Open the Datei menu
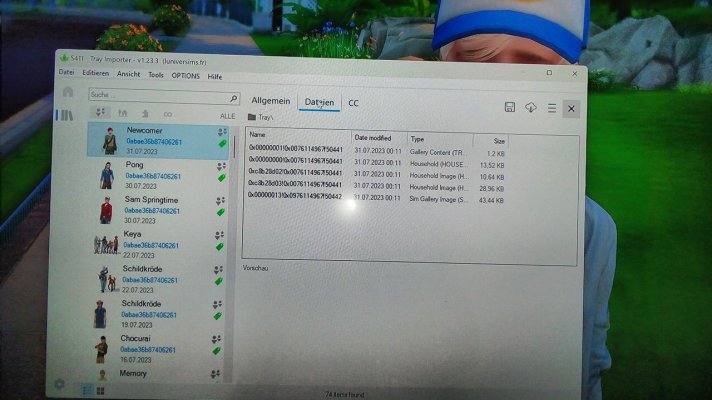The height and width of the screenshot is (400, 712). (66, 72)
